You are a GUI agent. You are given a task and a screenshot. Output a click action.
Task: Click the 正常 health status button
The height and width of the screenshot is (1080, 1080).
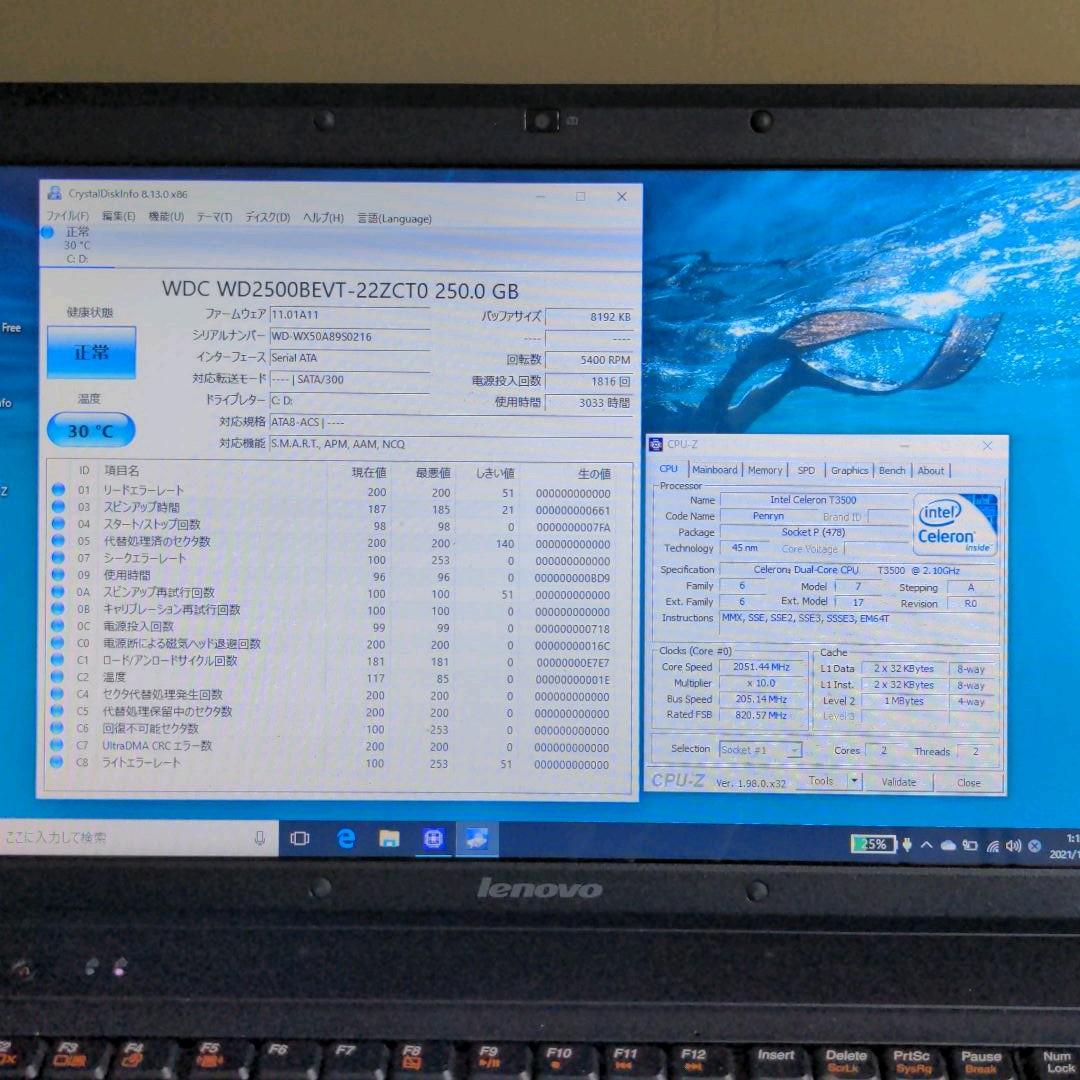click(91, 352)
